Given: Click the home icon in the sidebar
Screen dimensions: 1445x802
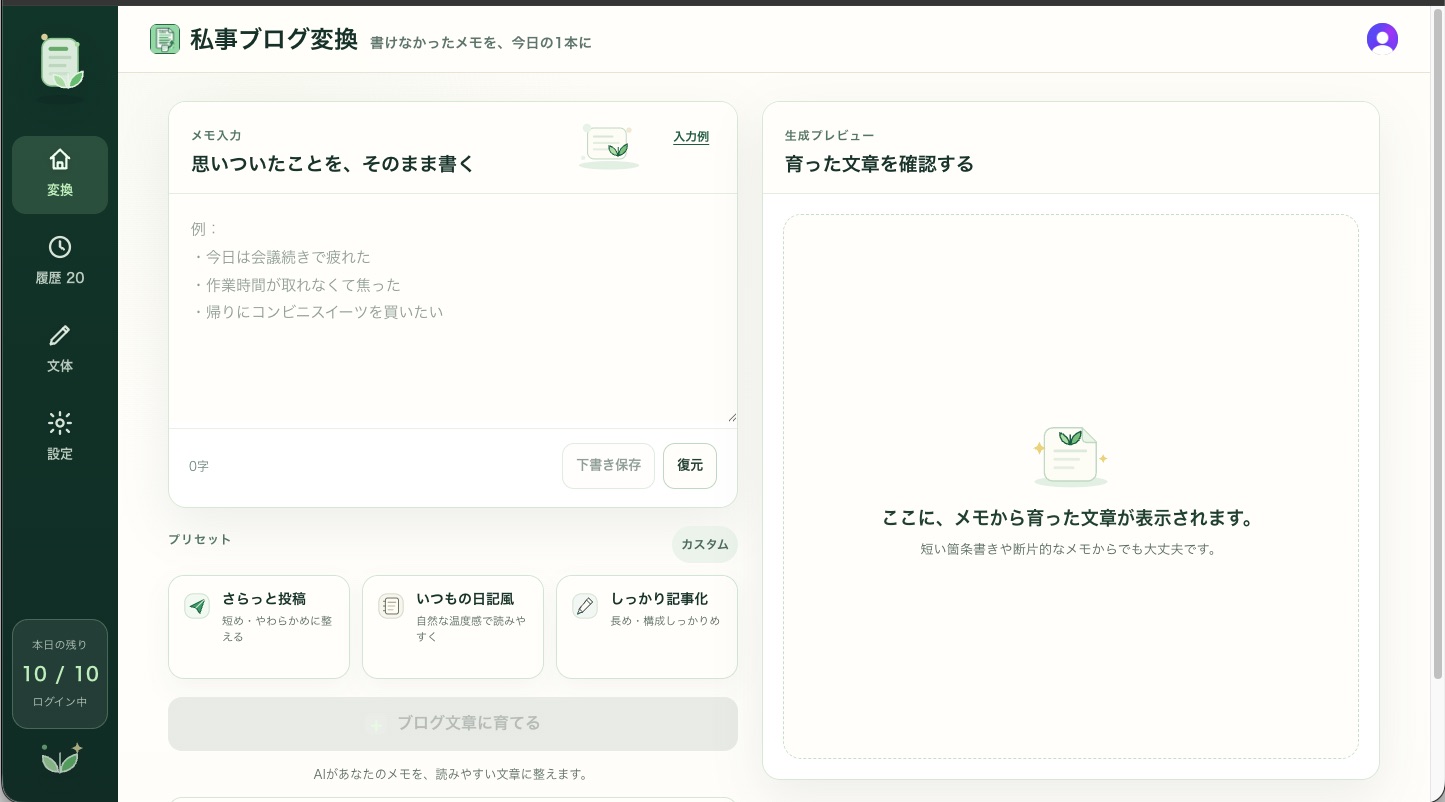Looking at the screenshot, I should [60, 159].
